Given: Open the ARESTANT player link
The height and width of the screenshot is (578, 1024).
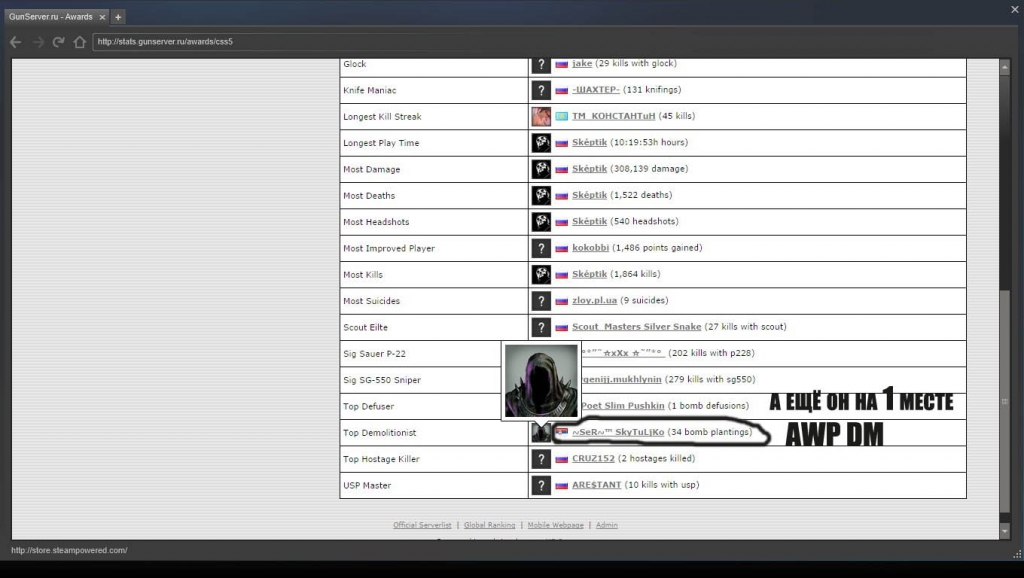Looking at the screenshot, I should (597, 485).
